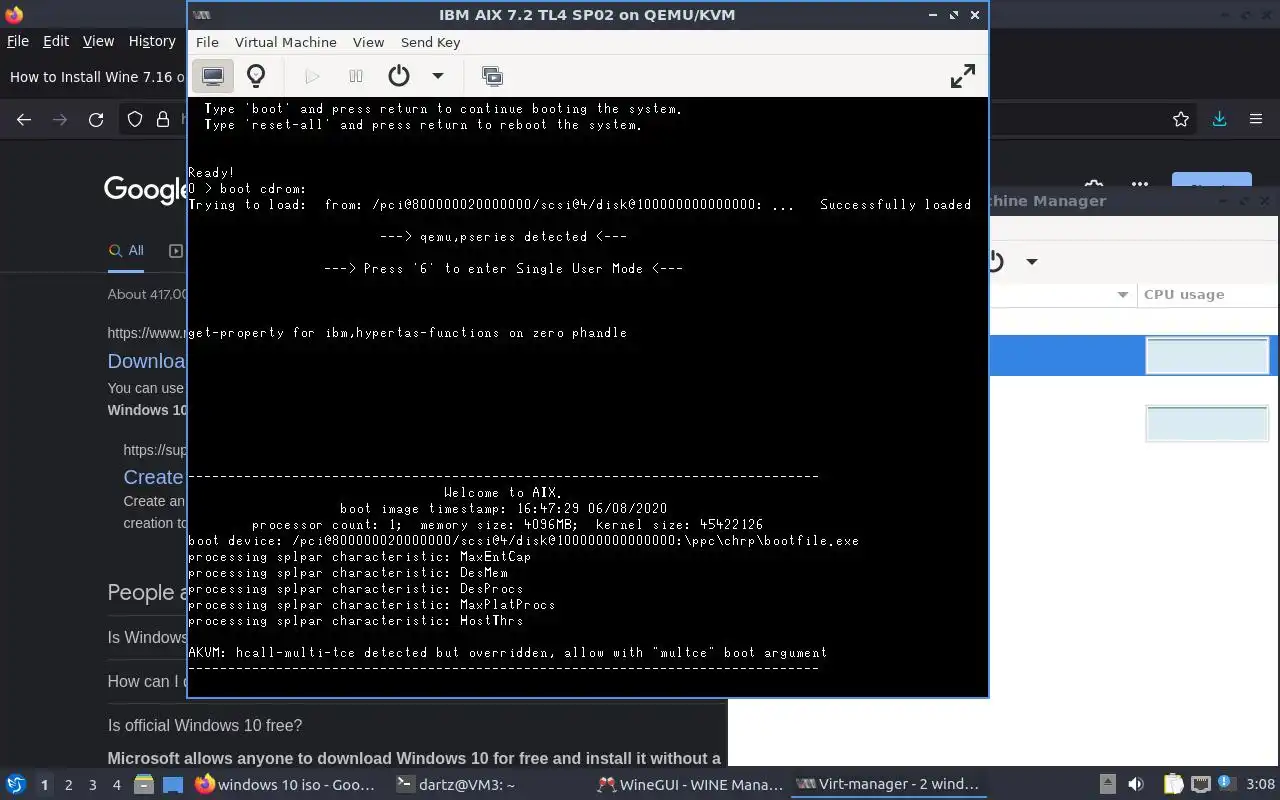Go back in Firefox
Screen dimensions: 1280x800
(x=24, y=119)
